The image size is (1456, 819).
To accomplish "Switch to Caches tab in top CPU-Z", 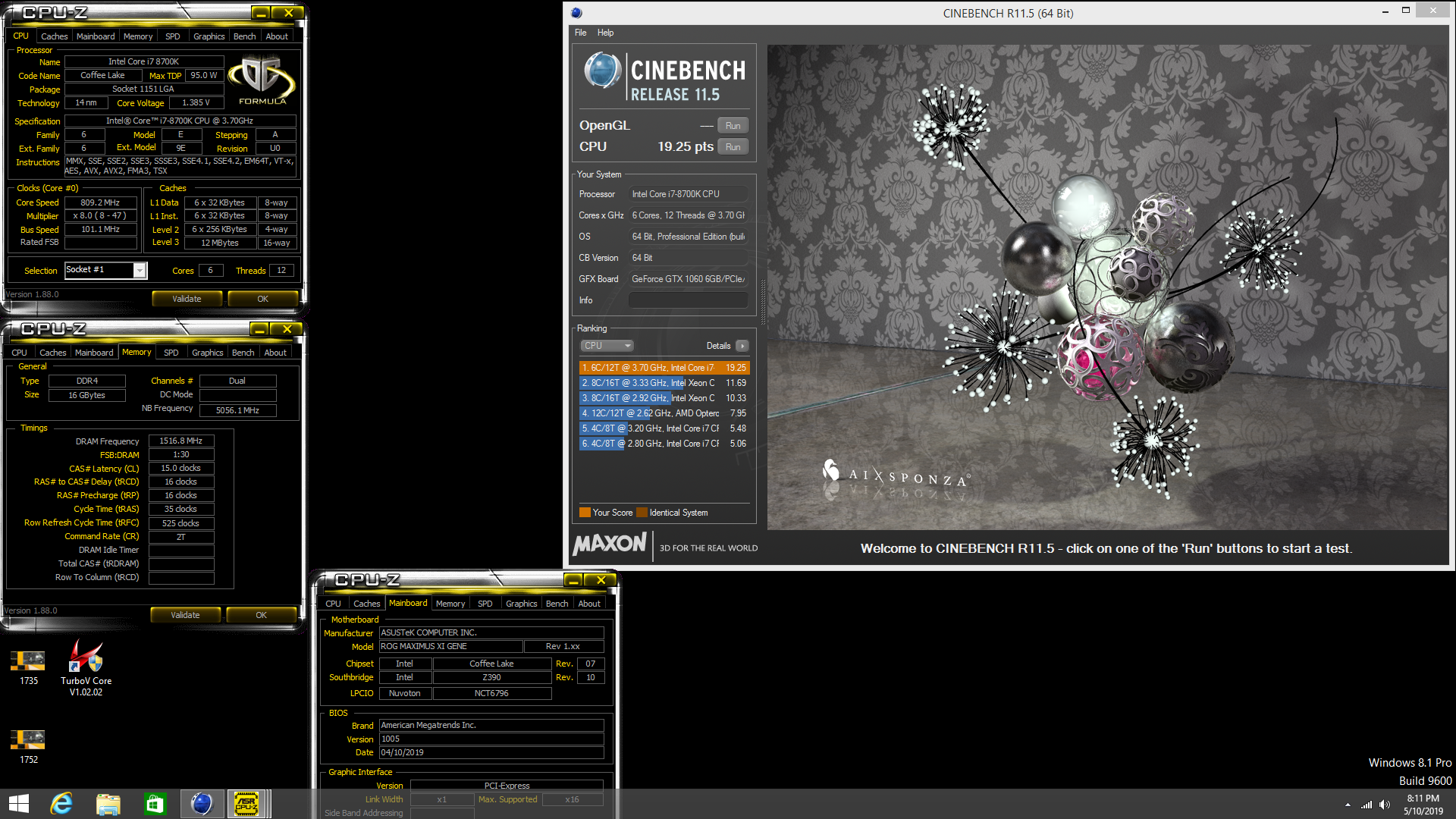I will [x=54, y=36].
